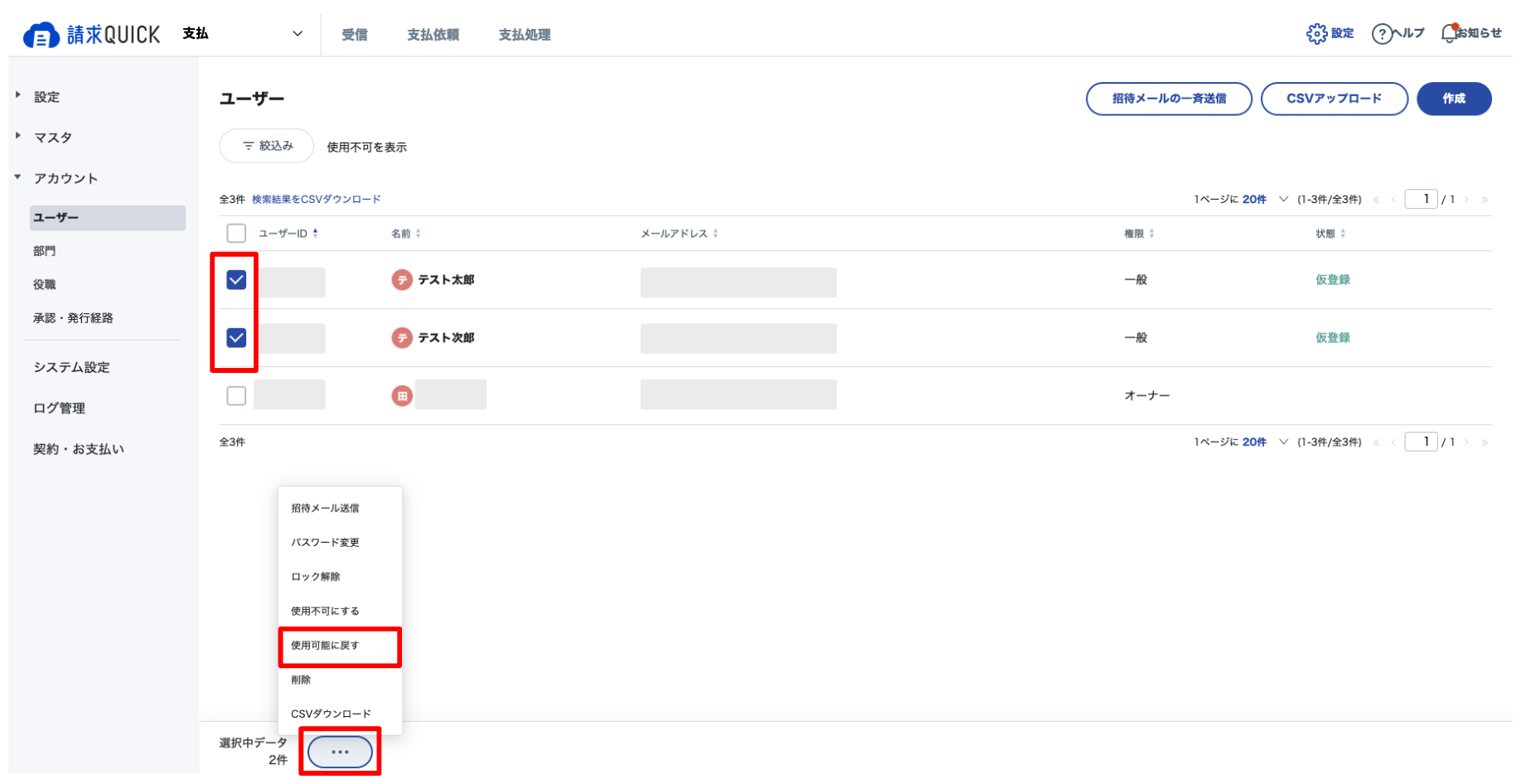Image resolution: width=1521 pixels, height=784 pixels.
Task: Click the テスト次郎 name text
Action: pyautogui.click(x=446, y=338)
